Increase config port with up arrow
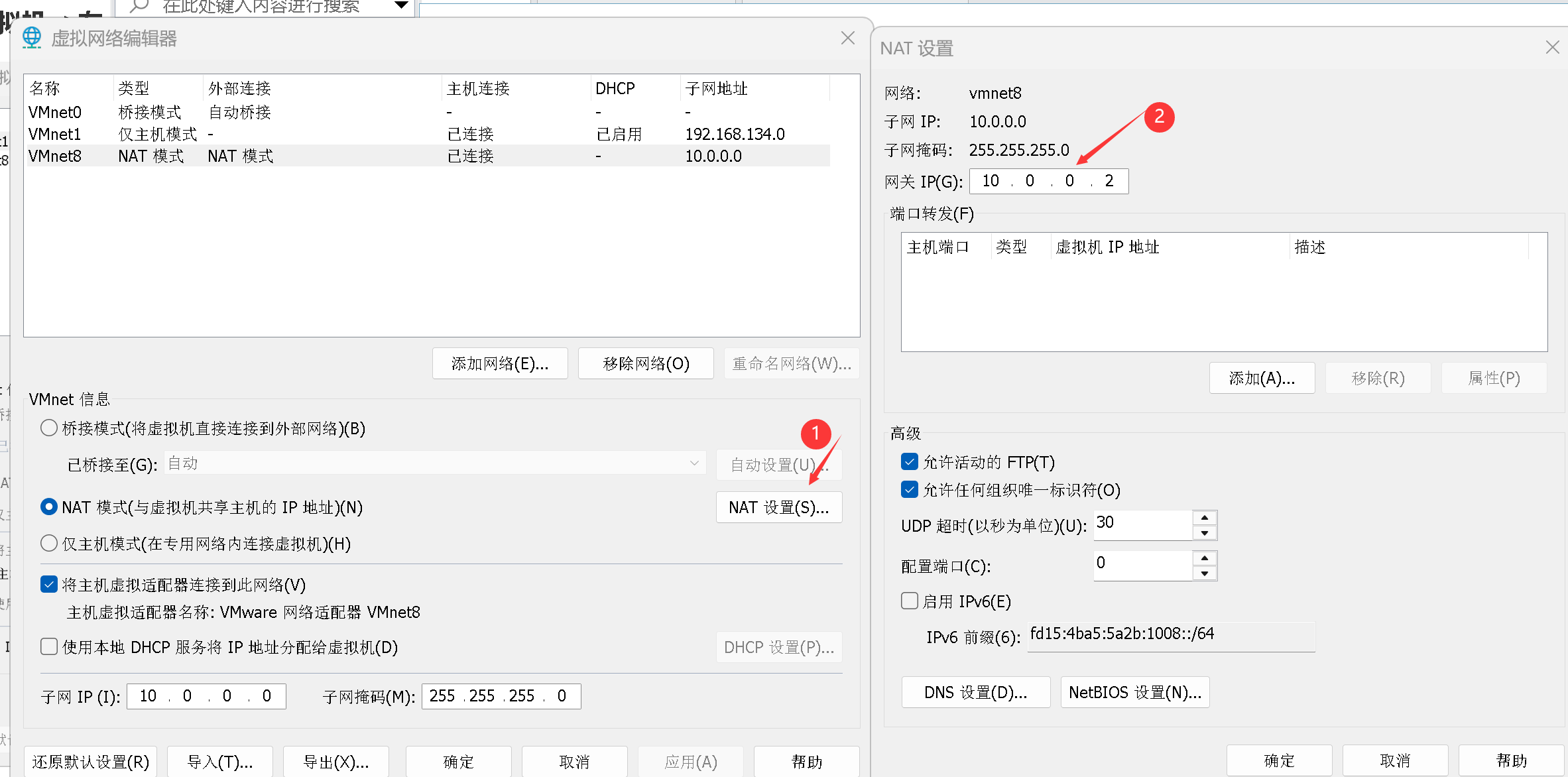 coord(1204,558)
